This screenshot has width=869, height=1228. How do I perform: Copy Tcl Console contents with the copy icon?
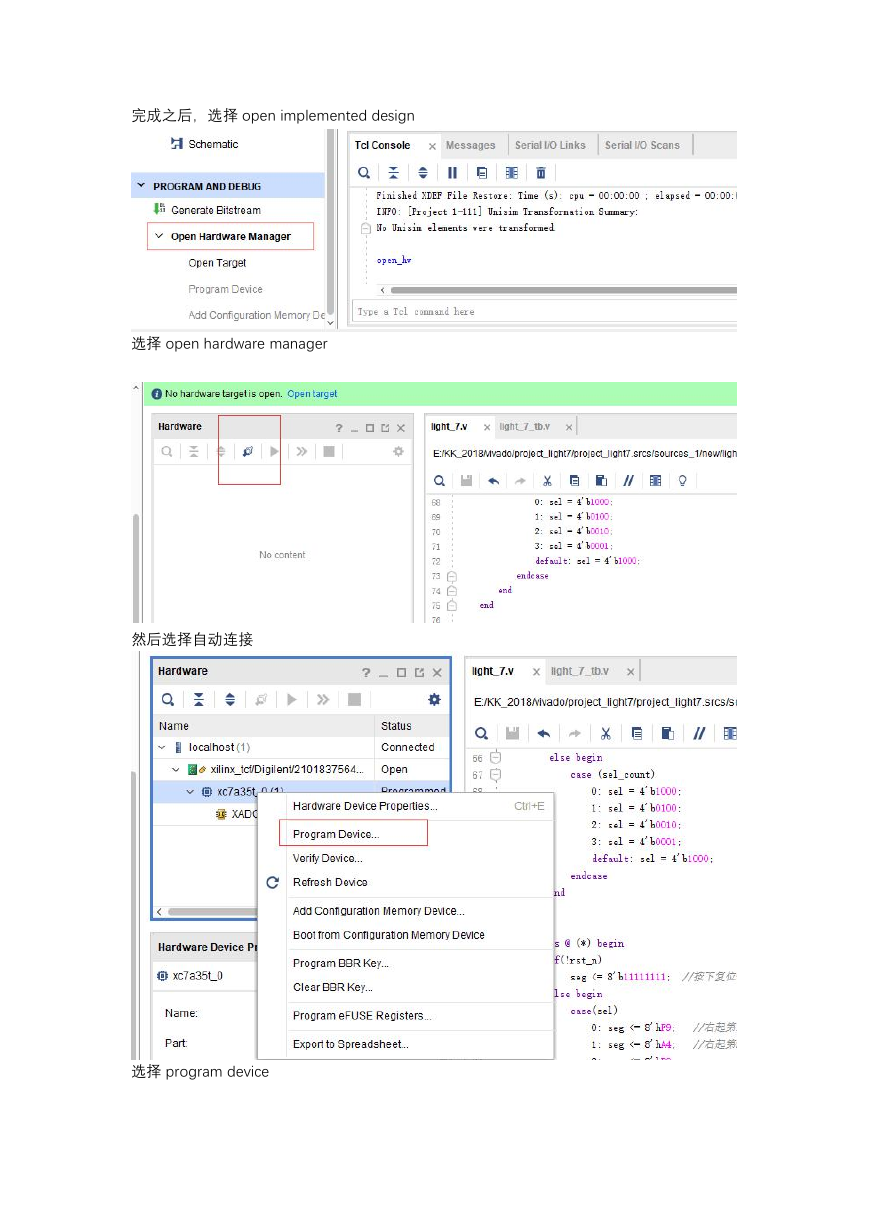482,172
